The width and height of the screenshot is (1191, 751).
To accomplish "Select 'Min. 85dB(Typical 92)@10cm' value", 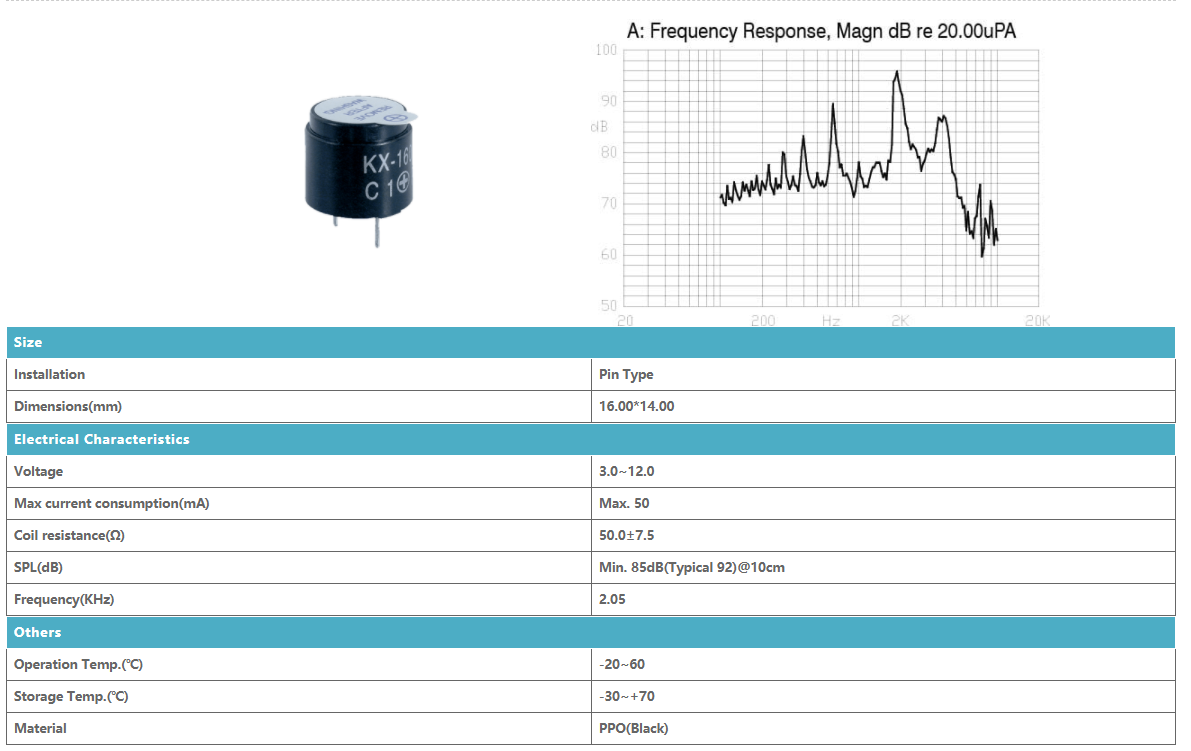I will coord(692,567).
